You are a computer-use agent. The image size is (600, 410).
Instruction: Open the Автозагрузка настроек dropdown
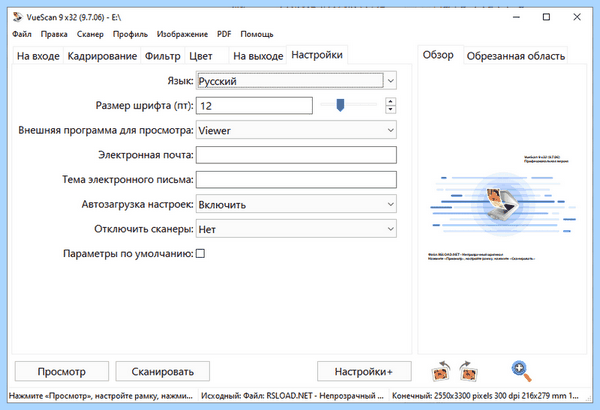tap(296, 204)
